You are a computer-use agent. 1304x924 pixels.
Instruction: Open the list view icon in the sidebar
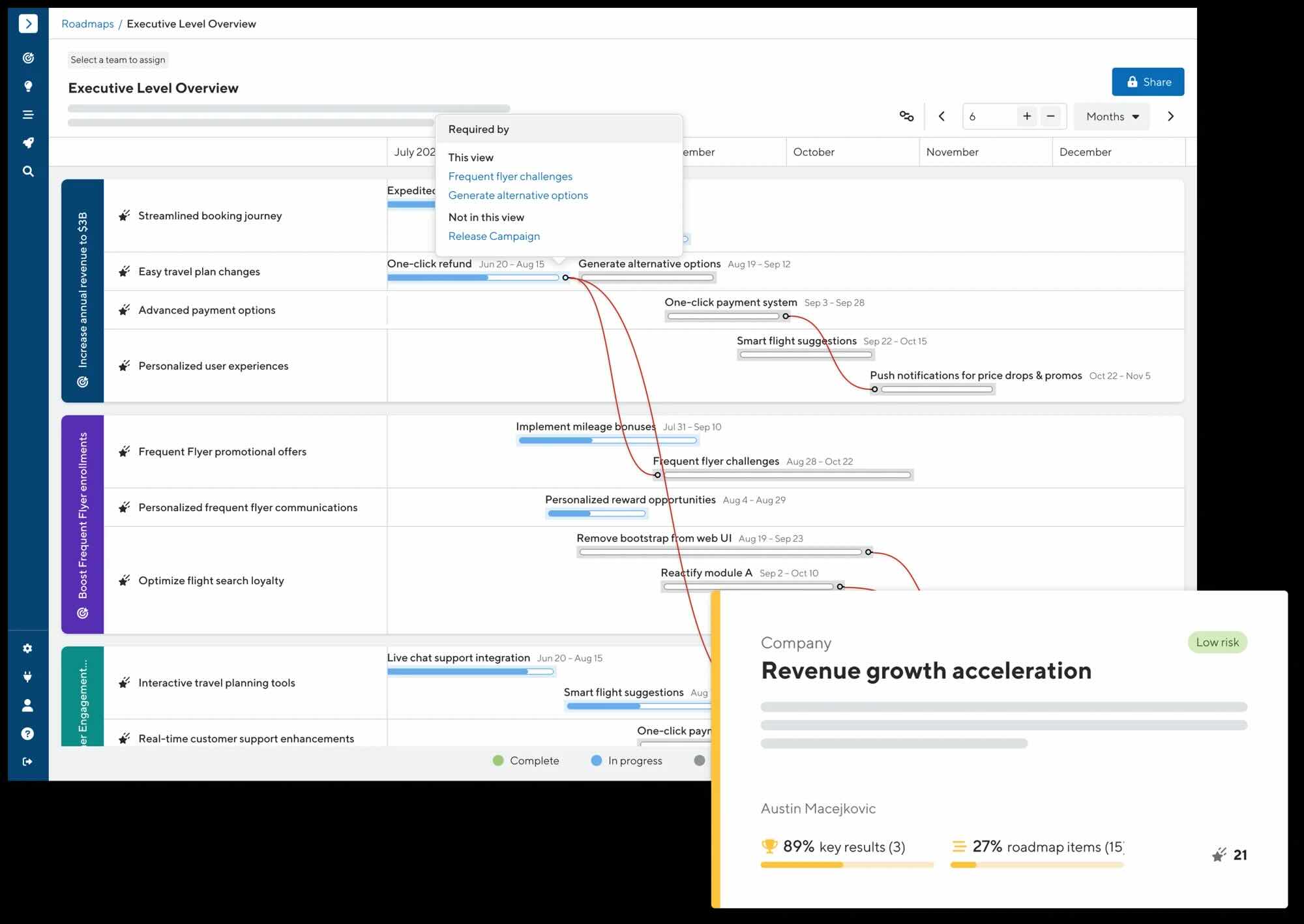point(28,115)
